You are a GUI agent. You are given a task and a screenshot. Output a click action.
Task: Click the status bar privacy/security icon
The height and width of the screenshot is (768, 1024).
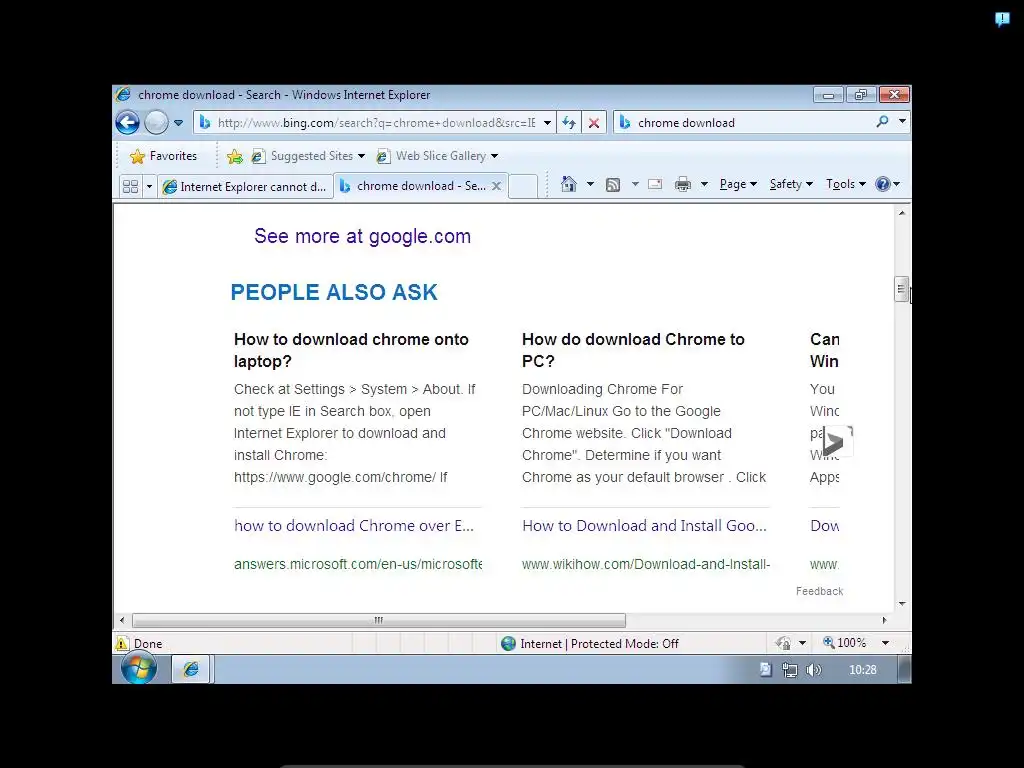[x=784, y=643]
